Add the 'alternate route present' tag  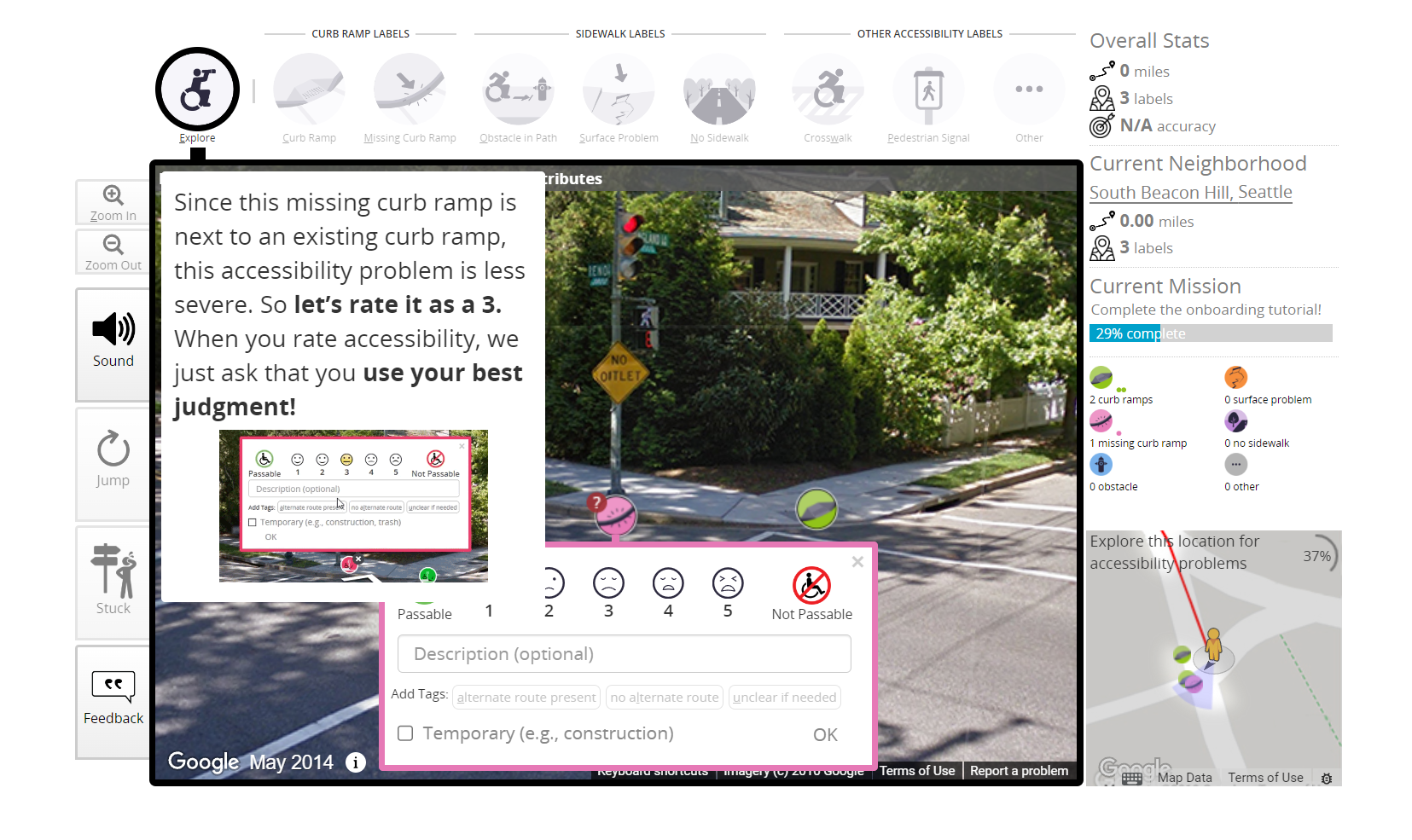pyautogui.click(x=526, y=697)
